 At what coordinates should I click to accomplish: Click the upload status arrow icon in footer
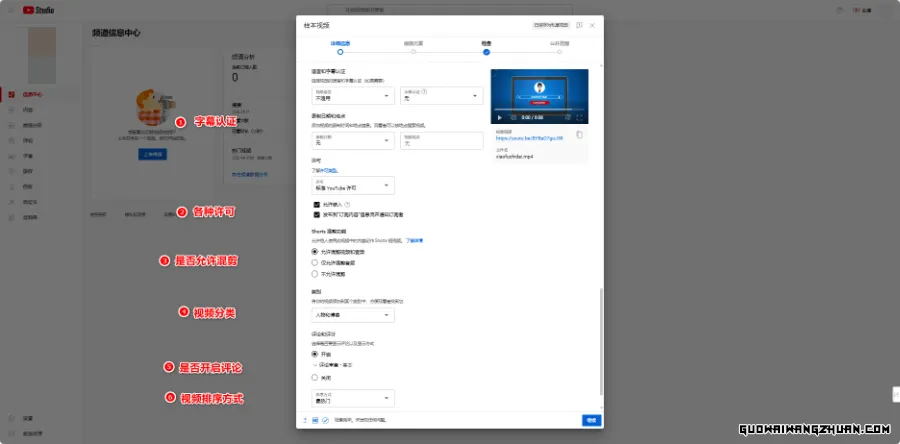[305, 420]
